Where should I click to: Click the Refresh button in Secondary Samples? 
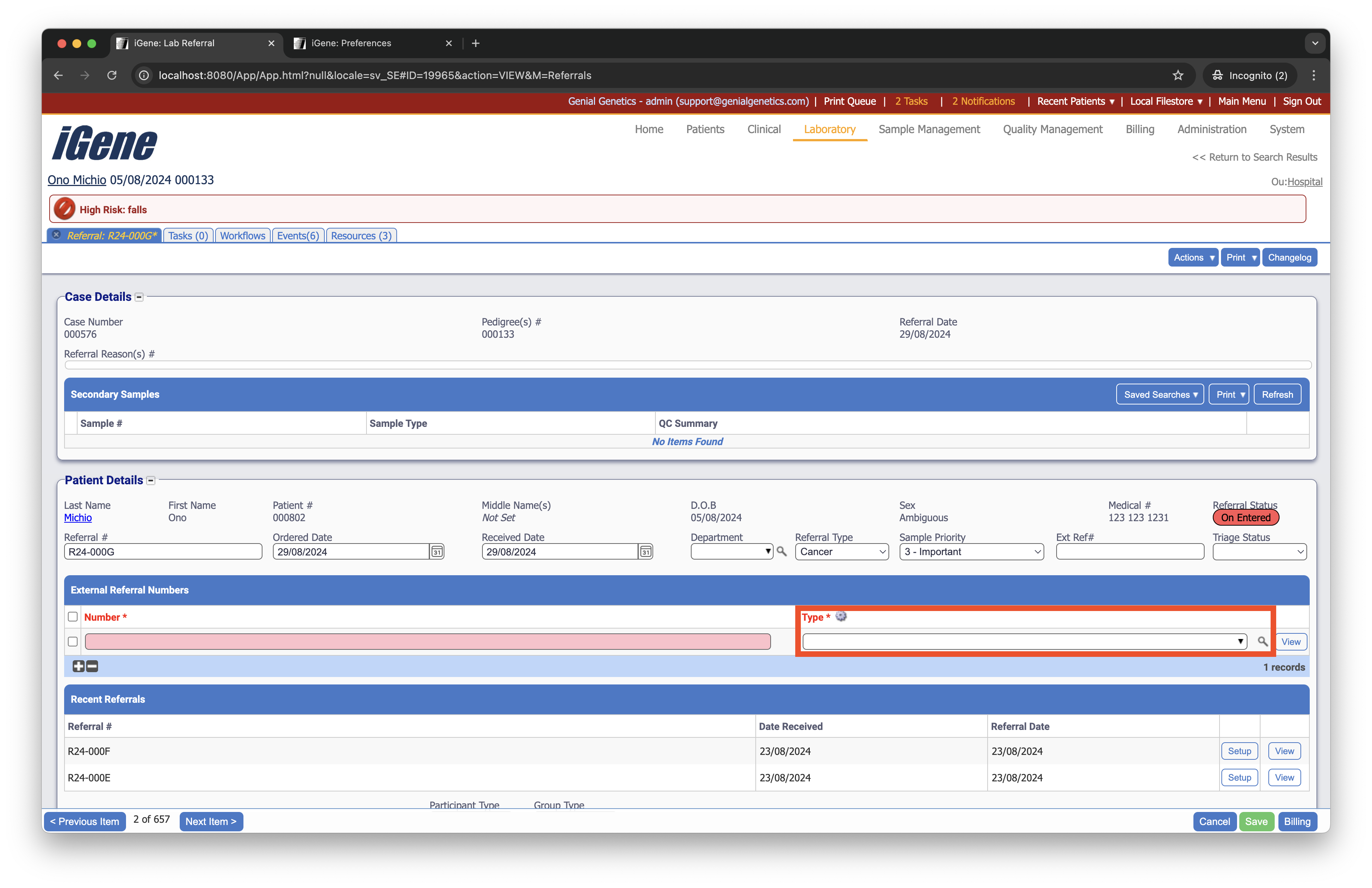pos(1277,394)
